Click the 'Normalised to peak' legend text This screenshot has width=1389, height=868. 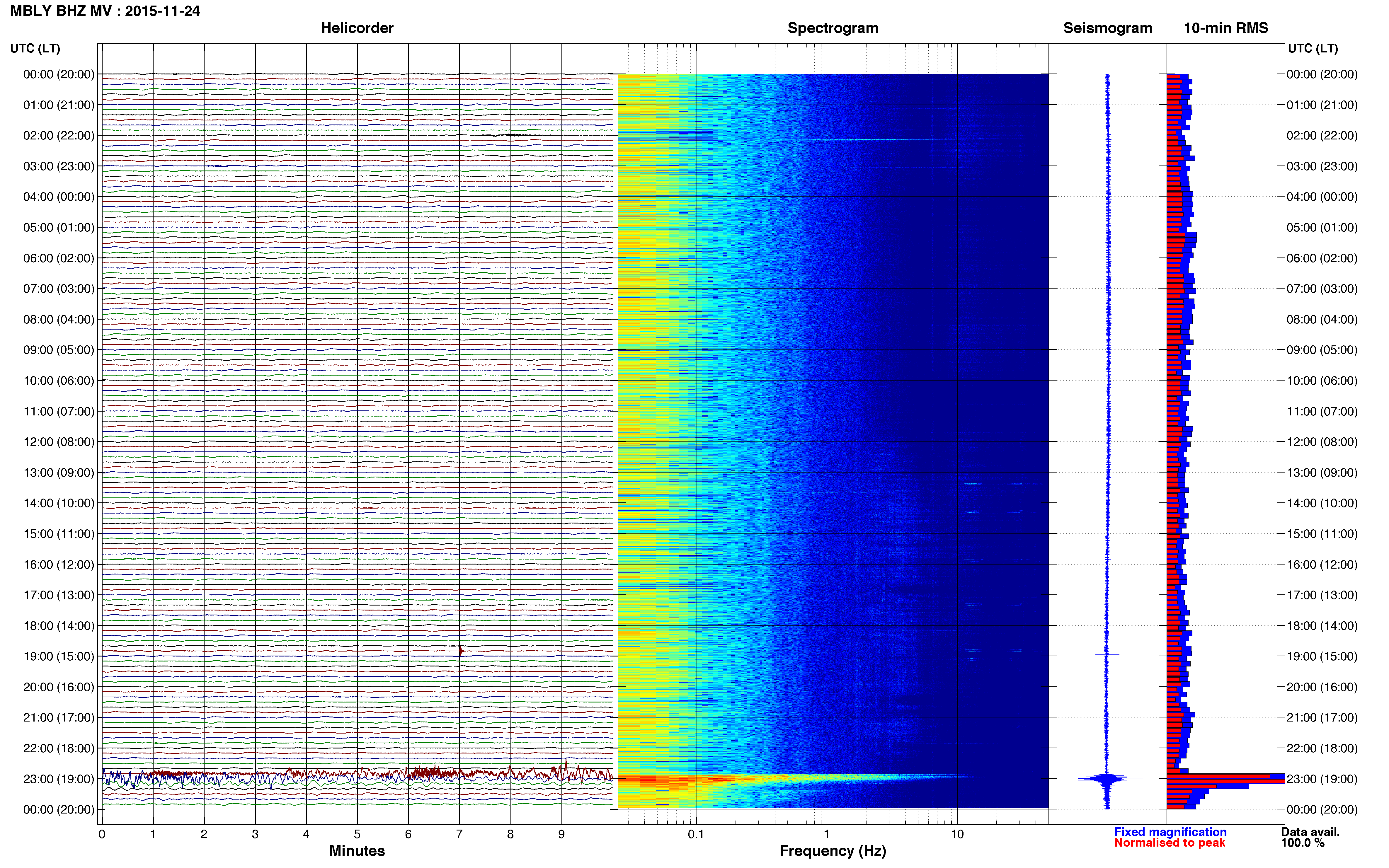click(x=1170, y=843)
